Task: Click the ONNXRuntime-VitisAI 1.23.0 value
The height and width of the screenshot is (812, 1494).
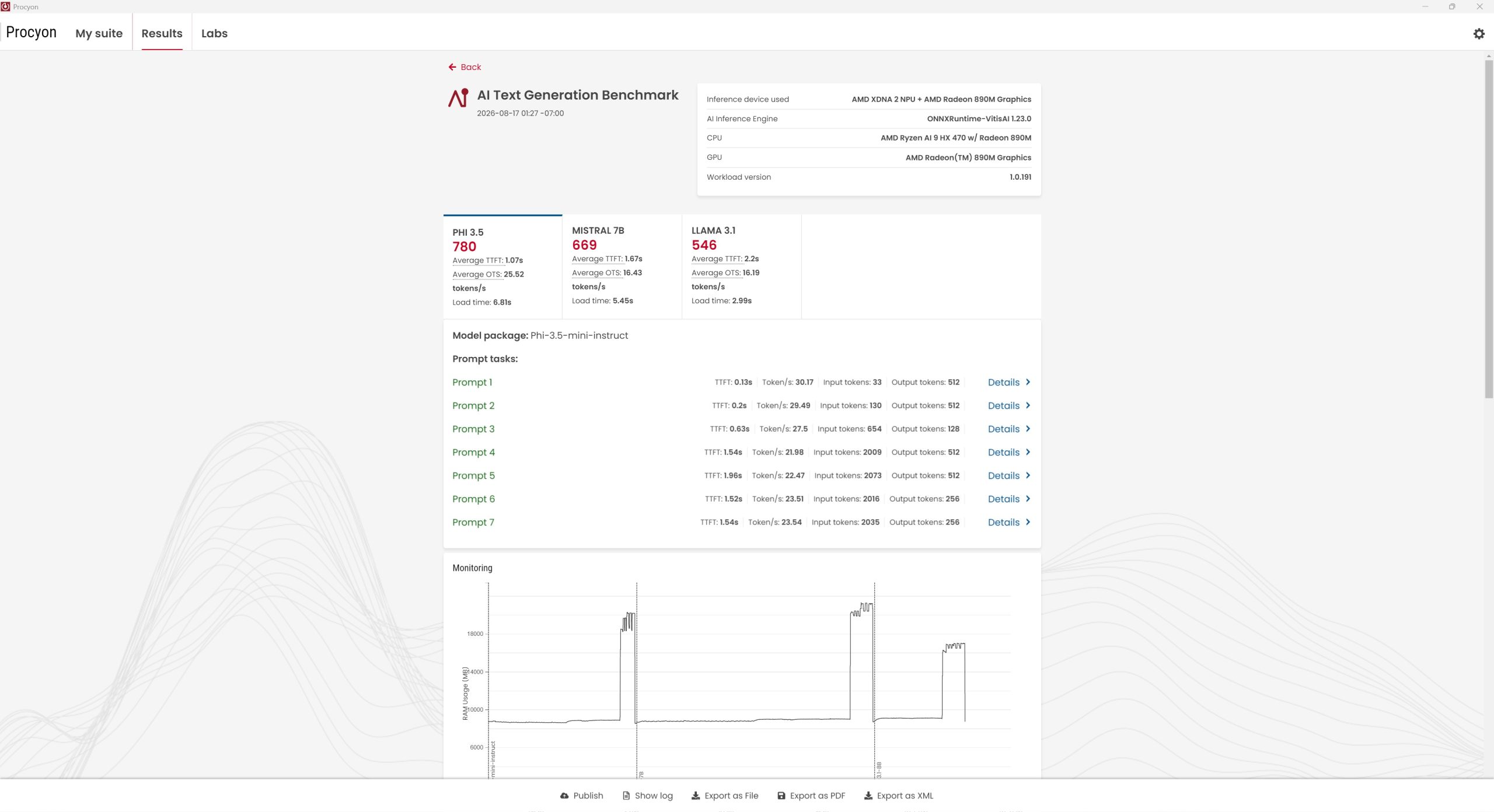Action: pos(979,118)
